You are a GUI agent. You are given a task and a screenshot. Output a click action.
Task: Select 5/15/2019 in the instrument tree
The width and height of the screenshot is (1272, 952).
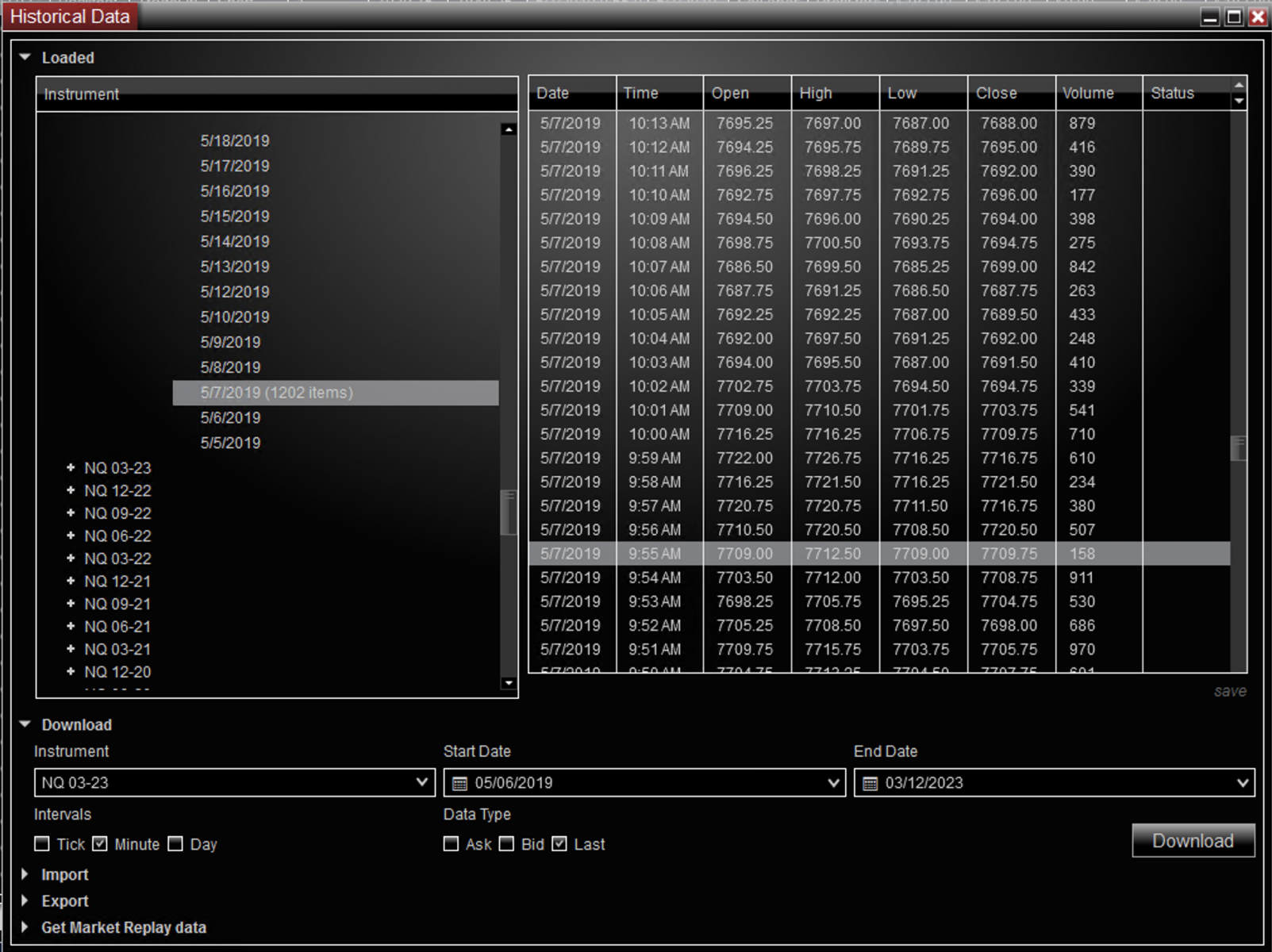pyautogui.click(x=235, y=216)
